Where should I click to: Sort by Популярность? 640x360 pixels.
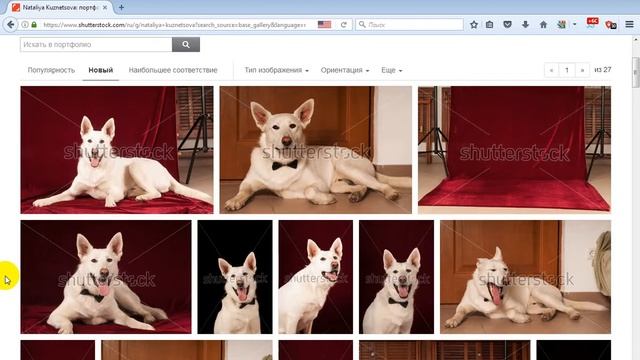(51, 70)
